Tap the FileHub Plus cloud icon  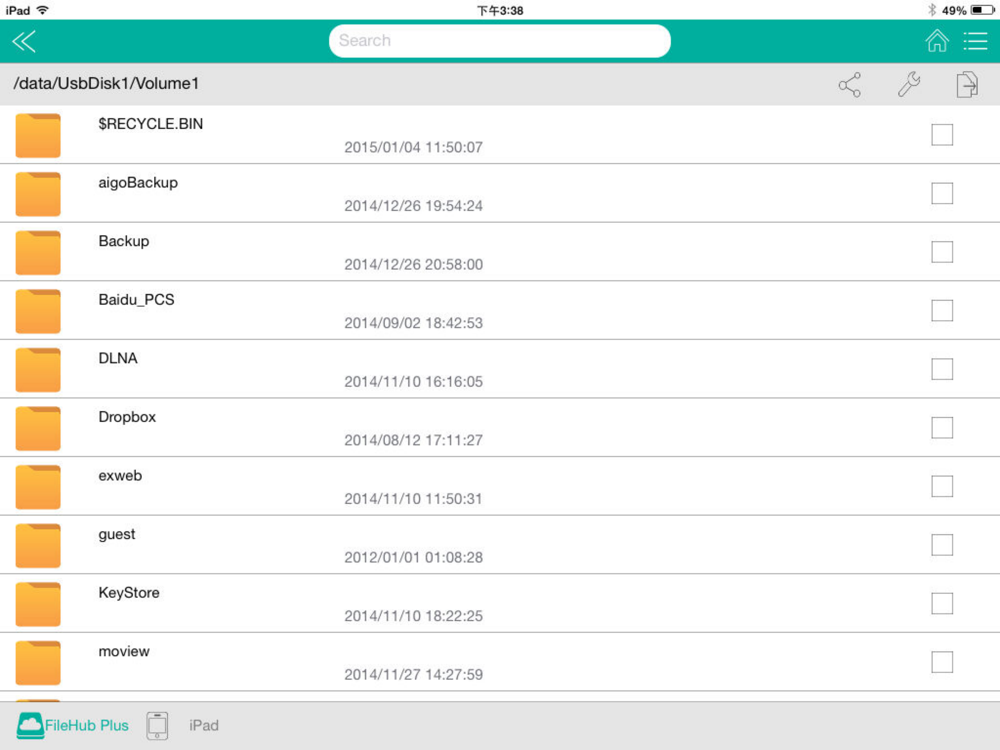click(x=30, y=726)
